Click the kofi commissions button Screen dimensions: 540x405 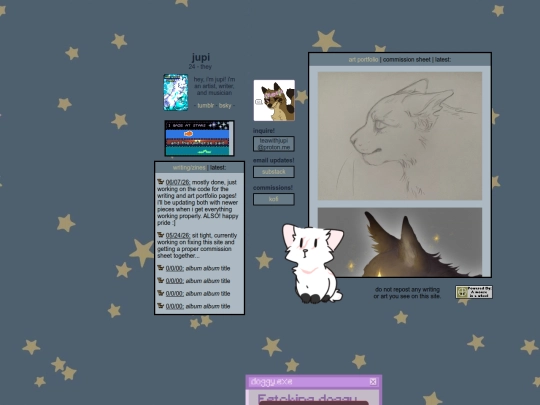coord(274,199)
